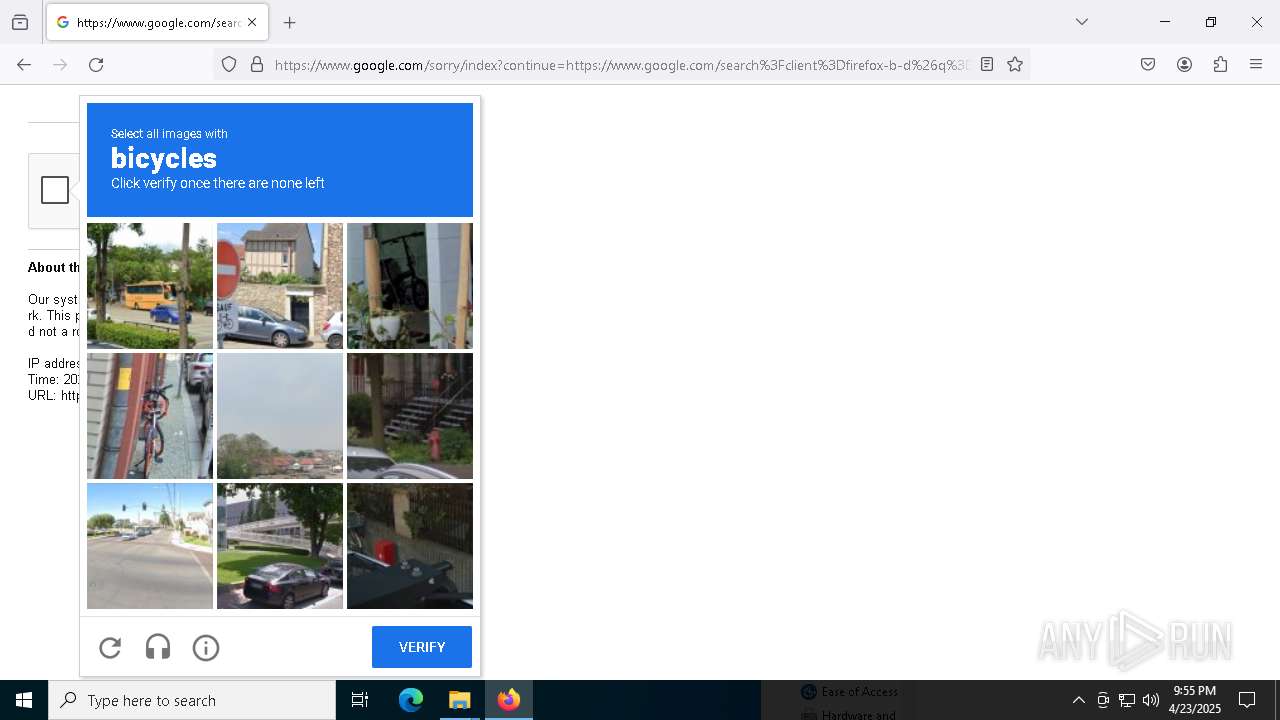Open Task View on taskbar
Screen dimensions: 1280x720
360,700
